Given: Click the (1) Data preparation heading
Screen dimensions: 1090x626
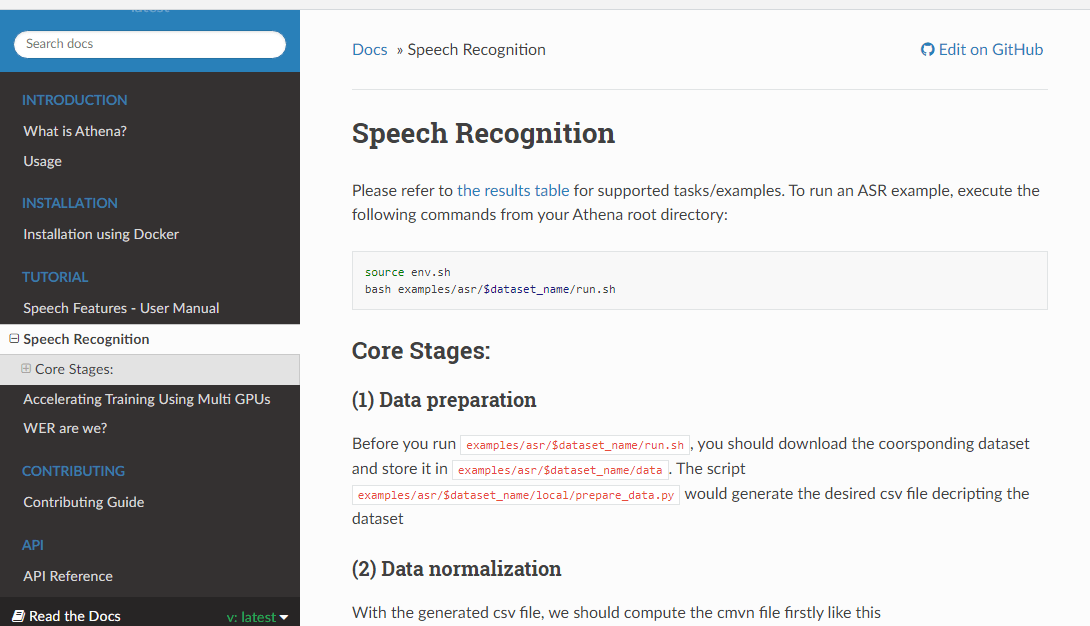Looking at the screenshot, I should click(x=444, y=400).
